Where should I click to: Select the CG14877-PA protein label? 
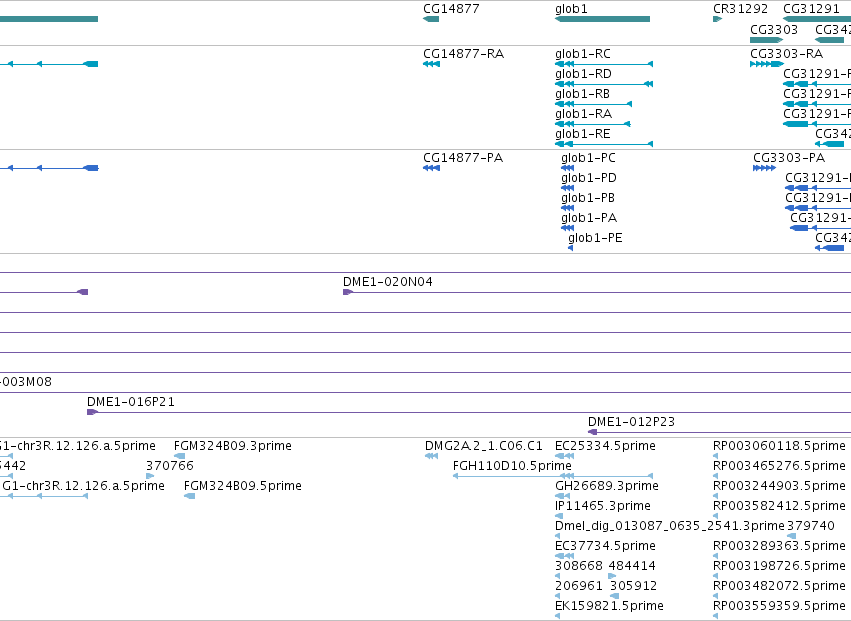coord(463,158)
